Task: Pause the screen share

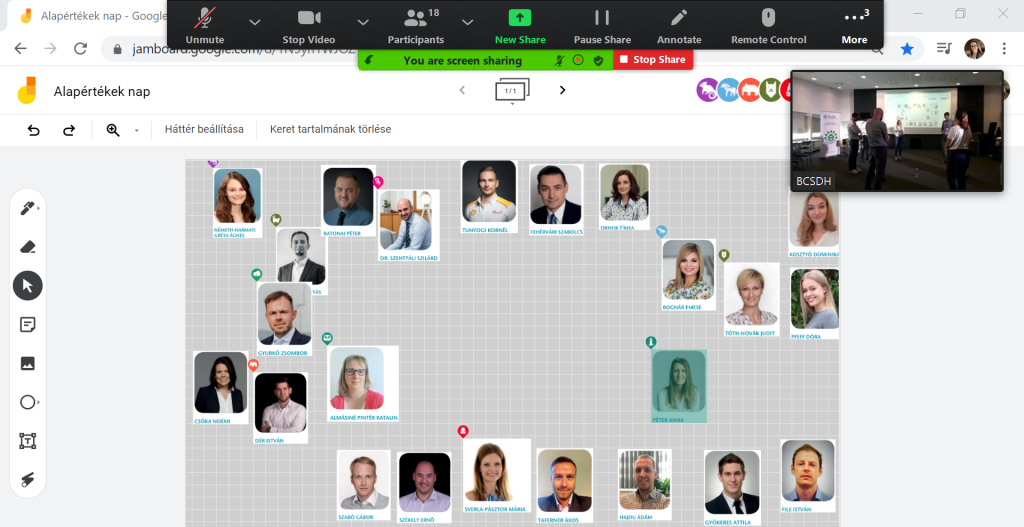Action: point(602,24)
